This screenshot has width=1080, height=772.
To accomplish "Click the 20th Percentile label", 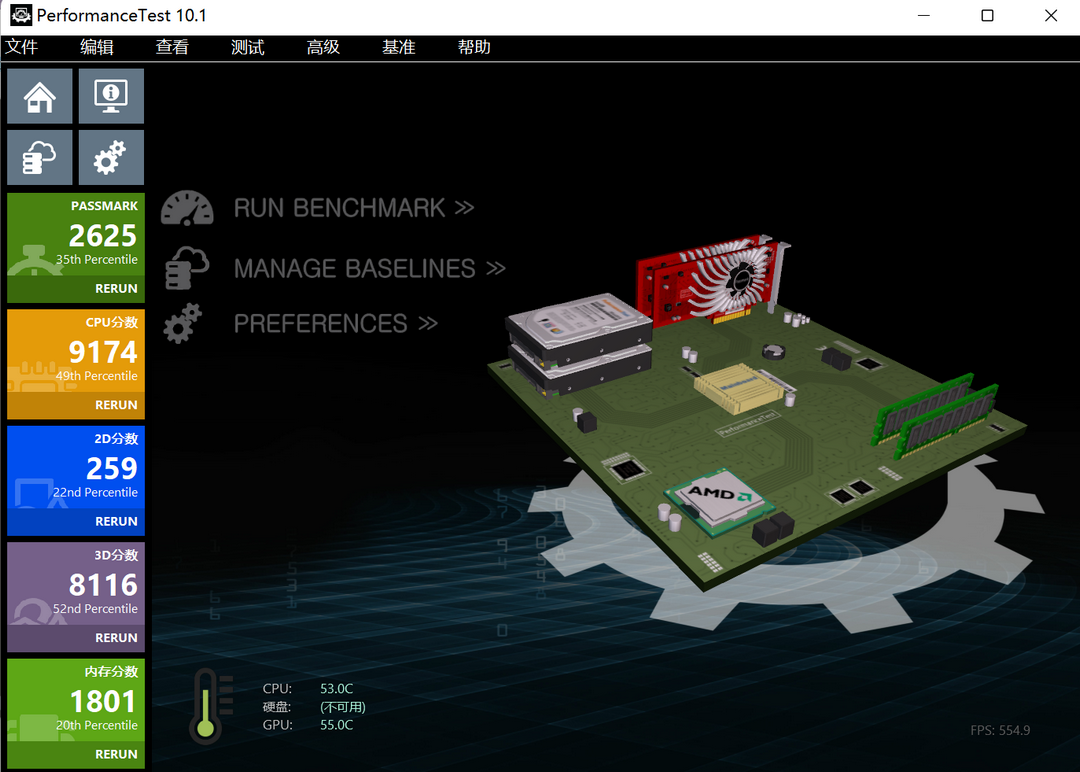I will (96, 725).
